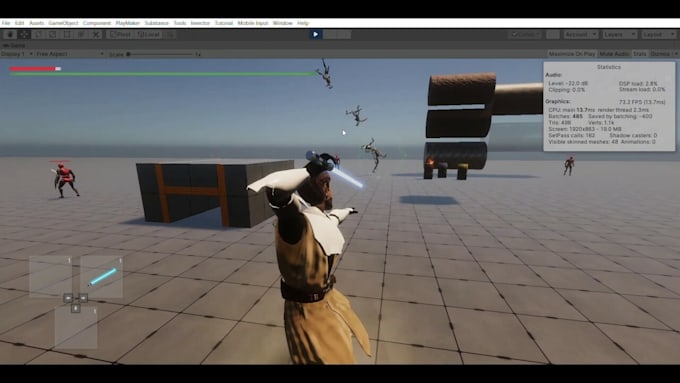This screenshot has width=680, height=383.
Task: Select the Rotate tool icon
Action: pos(39,34)
